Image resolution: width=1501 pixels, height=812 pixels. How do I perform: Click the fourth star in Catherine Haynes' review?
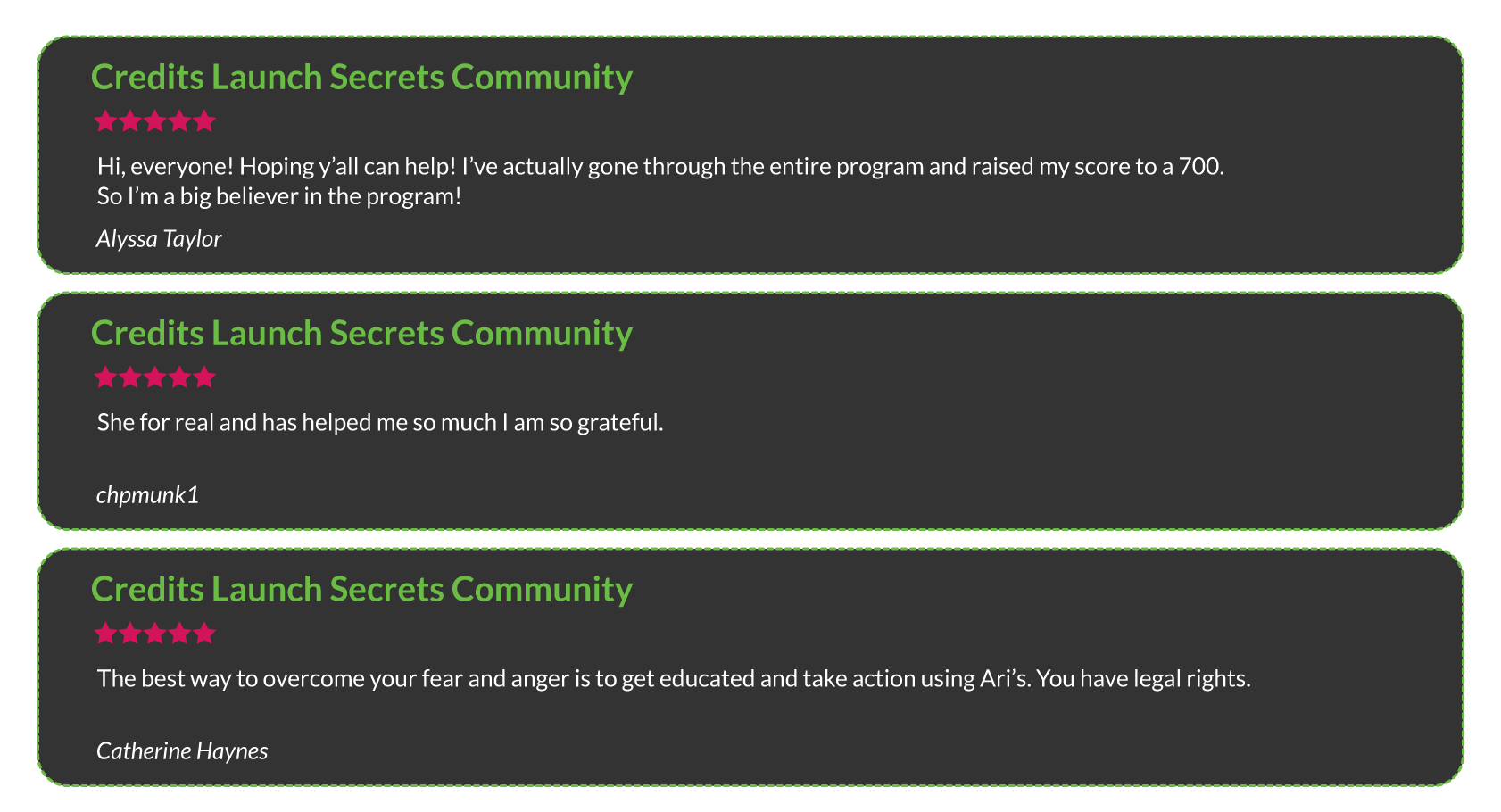point(180,634)
